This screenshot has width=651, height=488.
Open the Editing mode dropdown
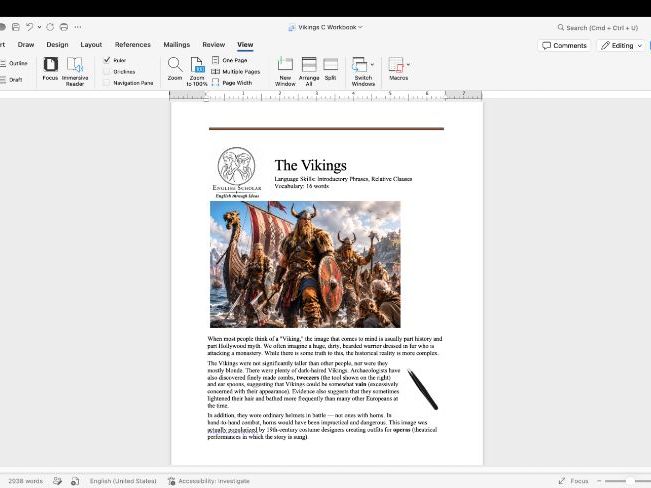(x=622, y=45)
